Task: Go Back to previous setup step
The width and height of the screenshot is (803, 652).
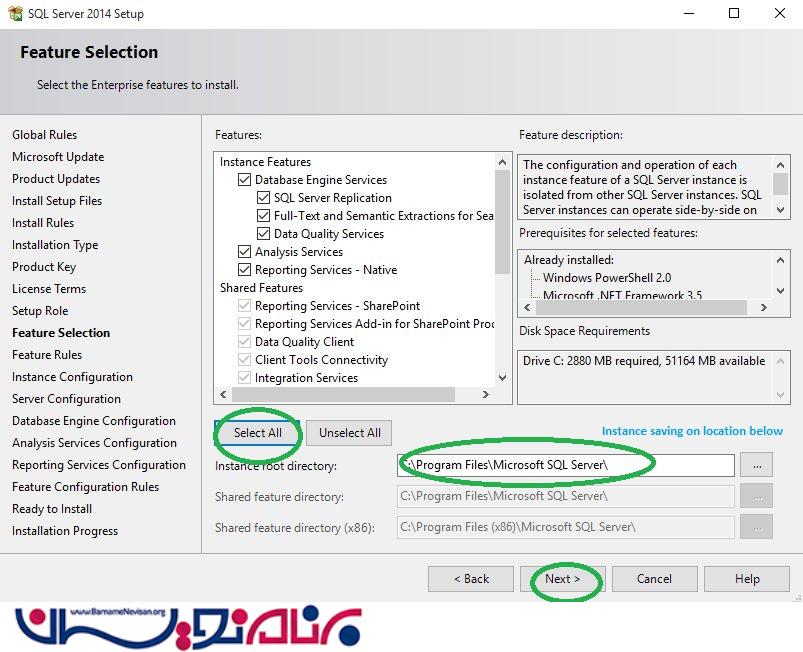Action: point(471,579)
